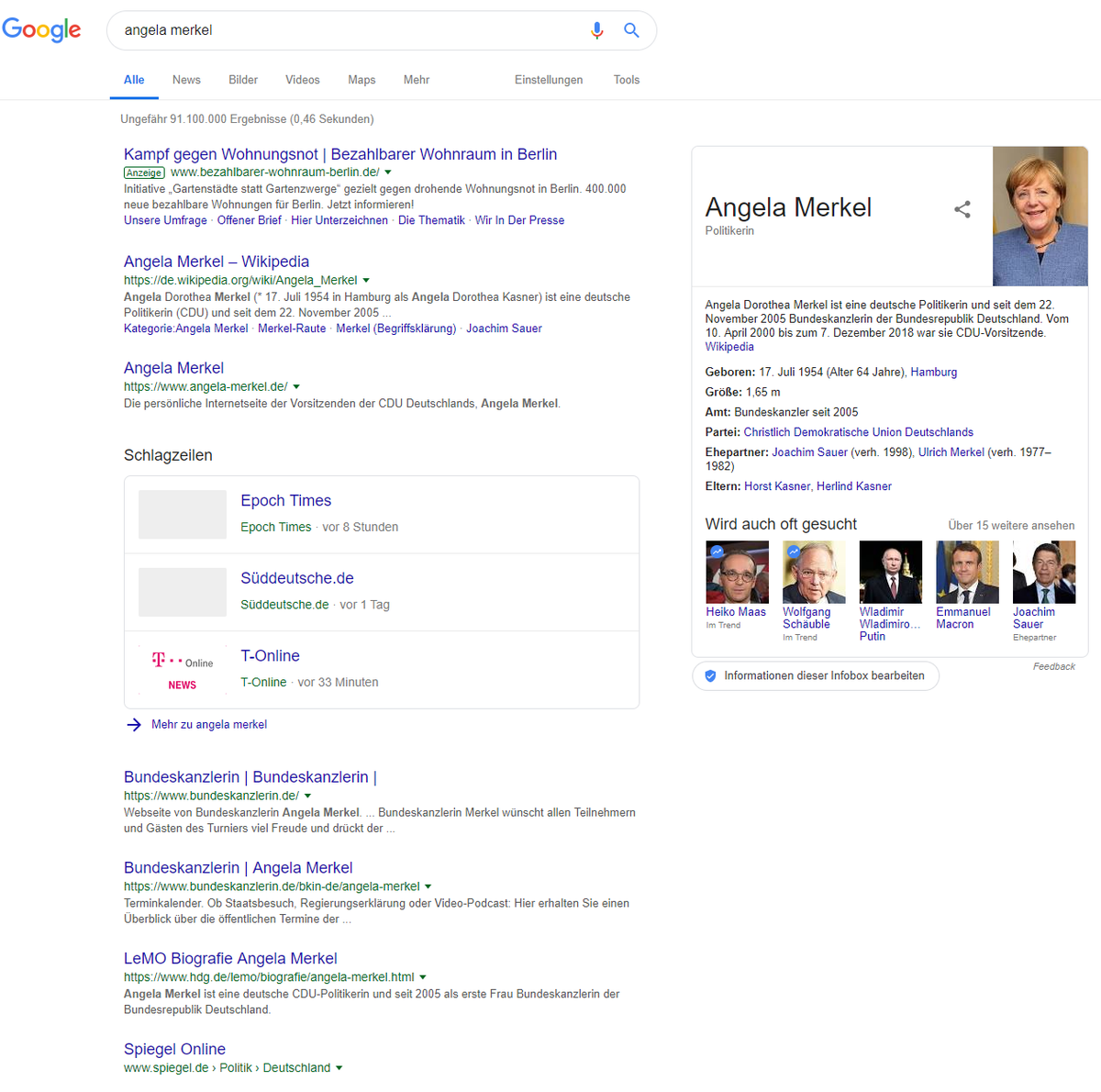Switch to the Bilder tab
The height and width of the screenshot is (1092, 1101).
coord(243,80)
